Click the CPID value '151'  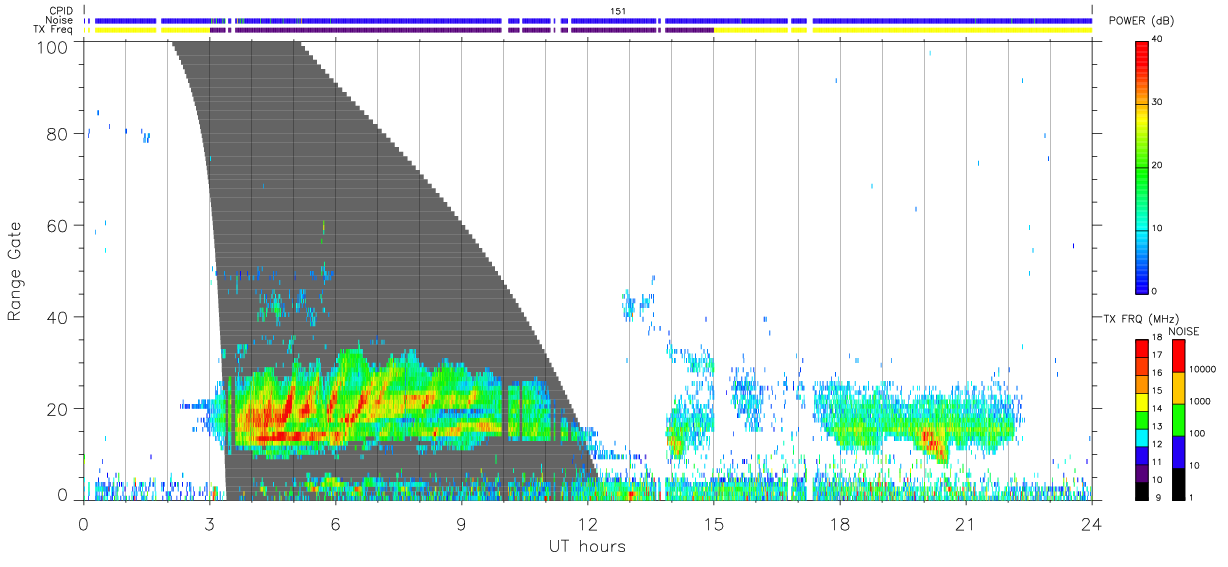tap(620, 11)
